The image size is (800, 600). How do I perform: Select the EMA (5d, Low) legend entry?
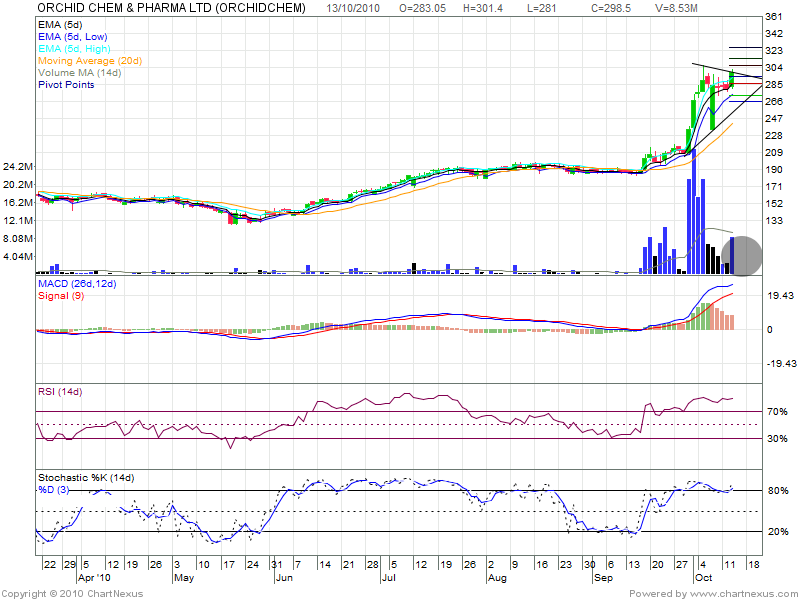pos(74,36)
